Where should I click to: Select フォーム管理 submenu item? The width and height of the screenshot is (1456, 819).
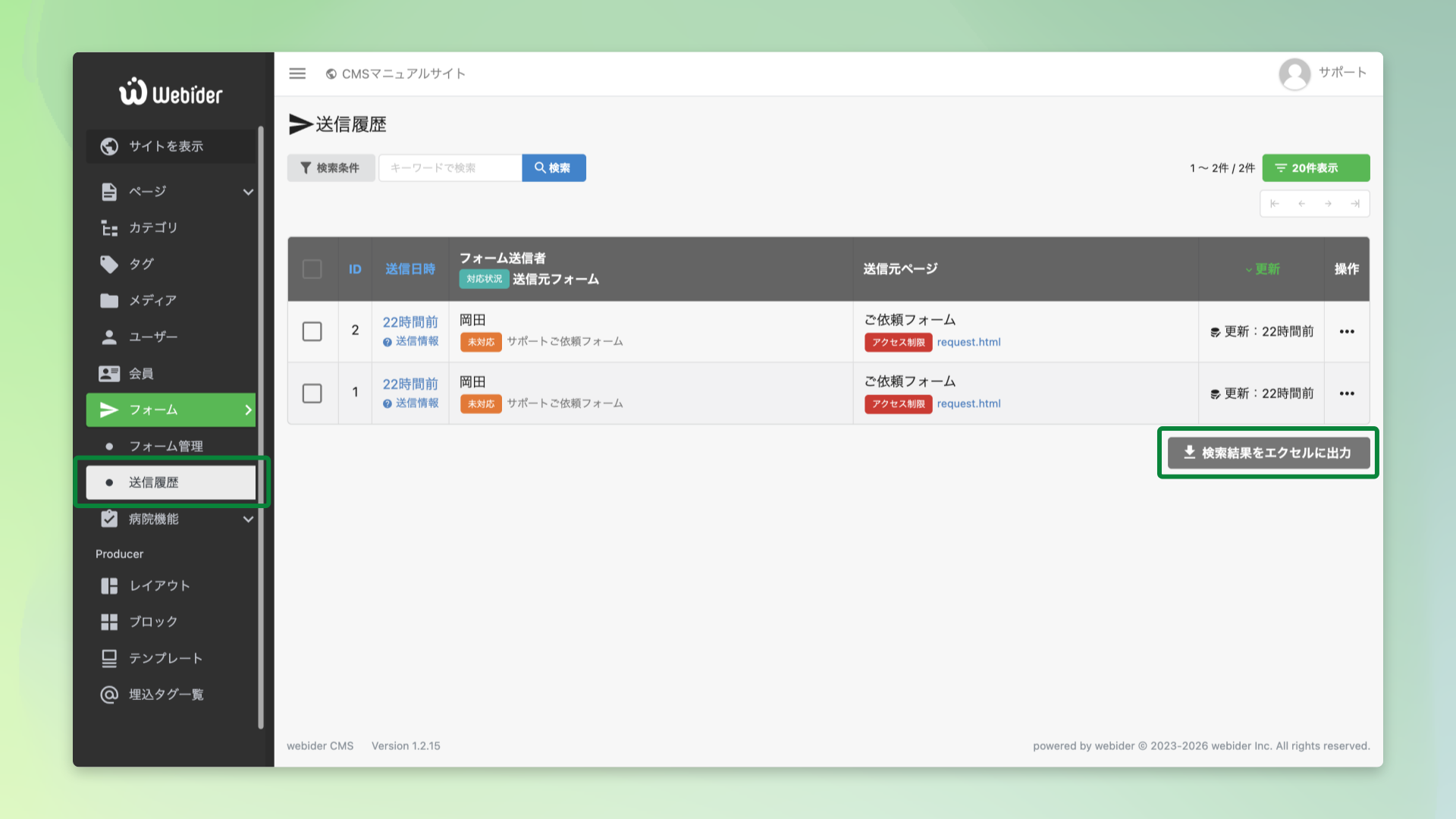coord(171,446)
